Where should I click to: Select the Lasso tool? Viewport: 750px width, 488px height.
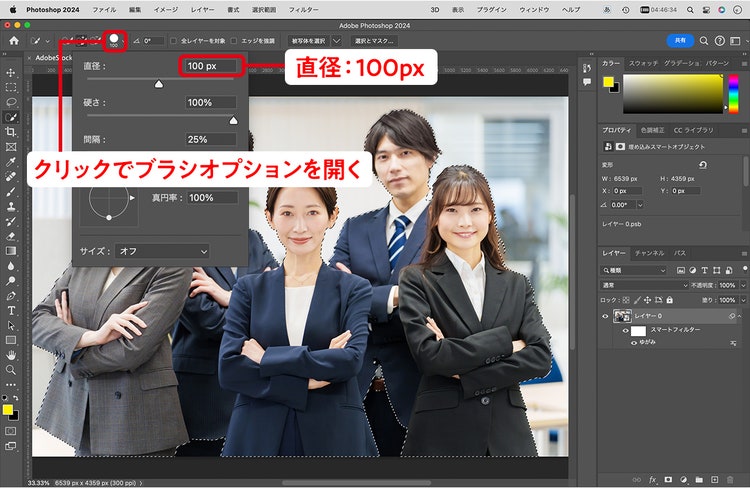pyautogui.click(x=11, y=102)
